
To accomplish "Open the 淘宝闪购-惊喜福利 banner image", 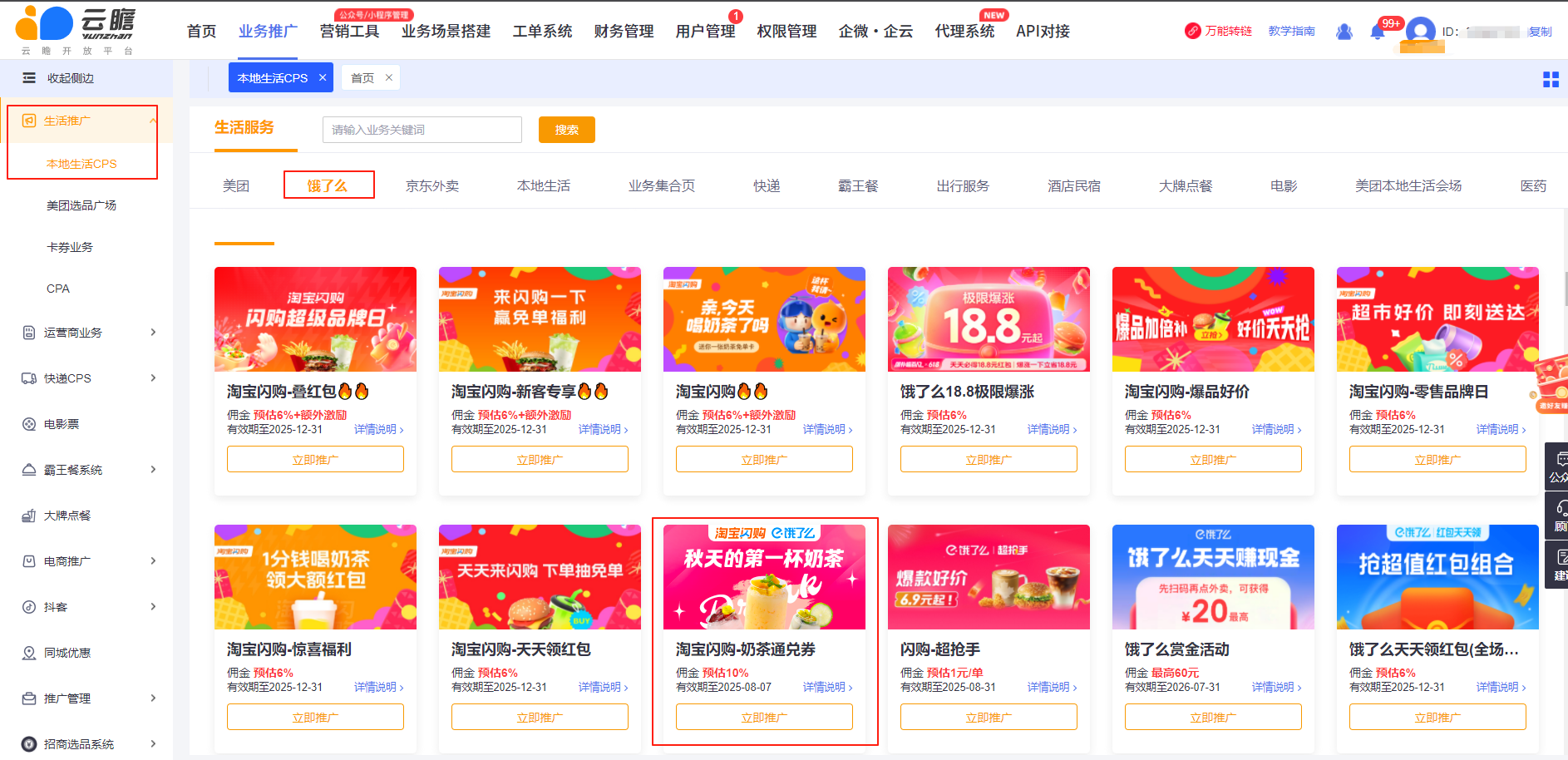I will tap(315, 577).
